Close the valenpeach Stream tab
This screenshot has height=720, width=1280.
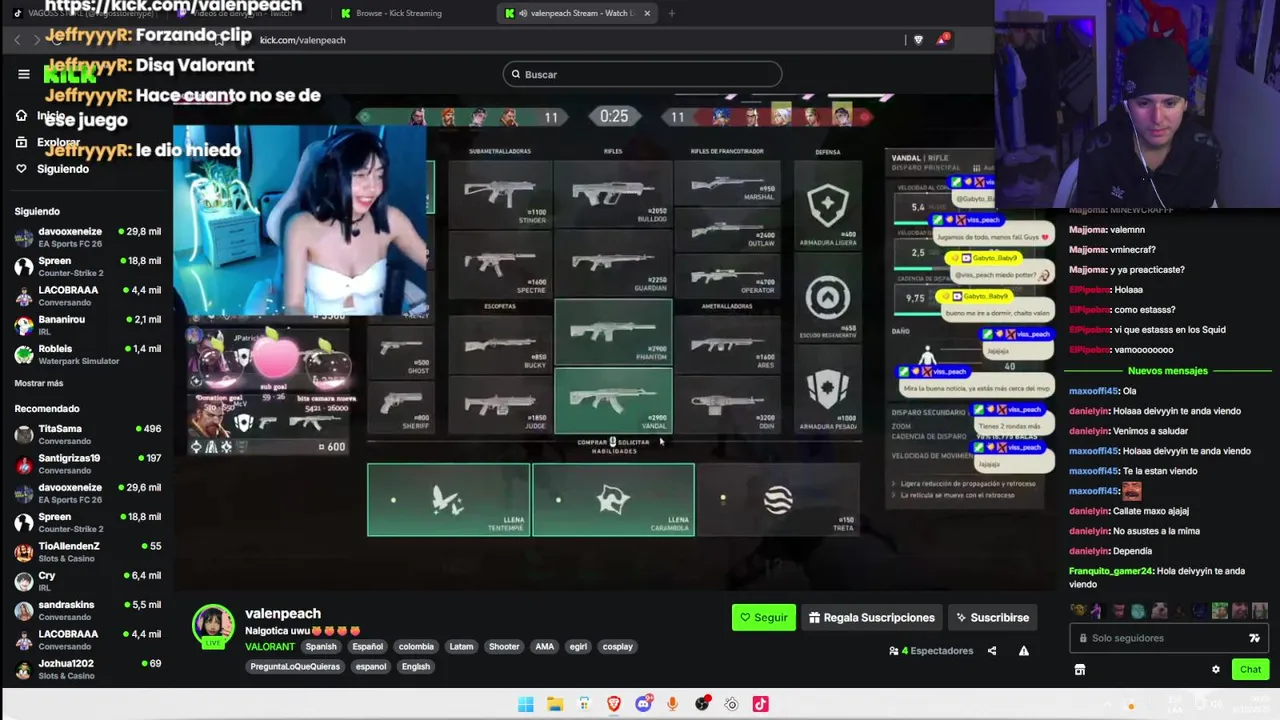(x=647, y=13)
